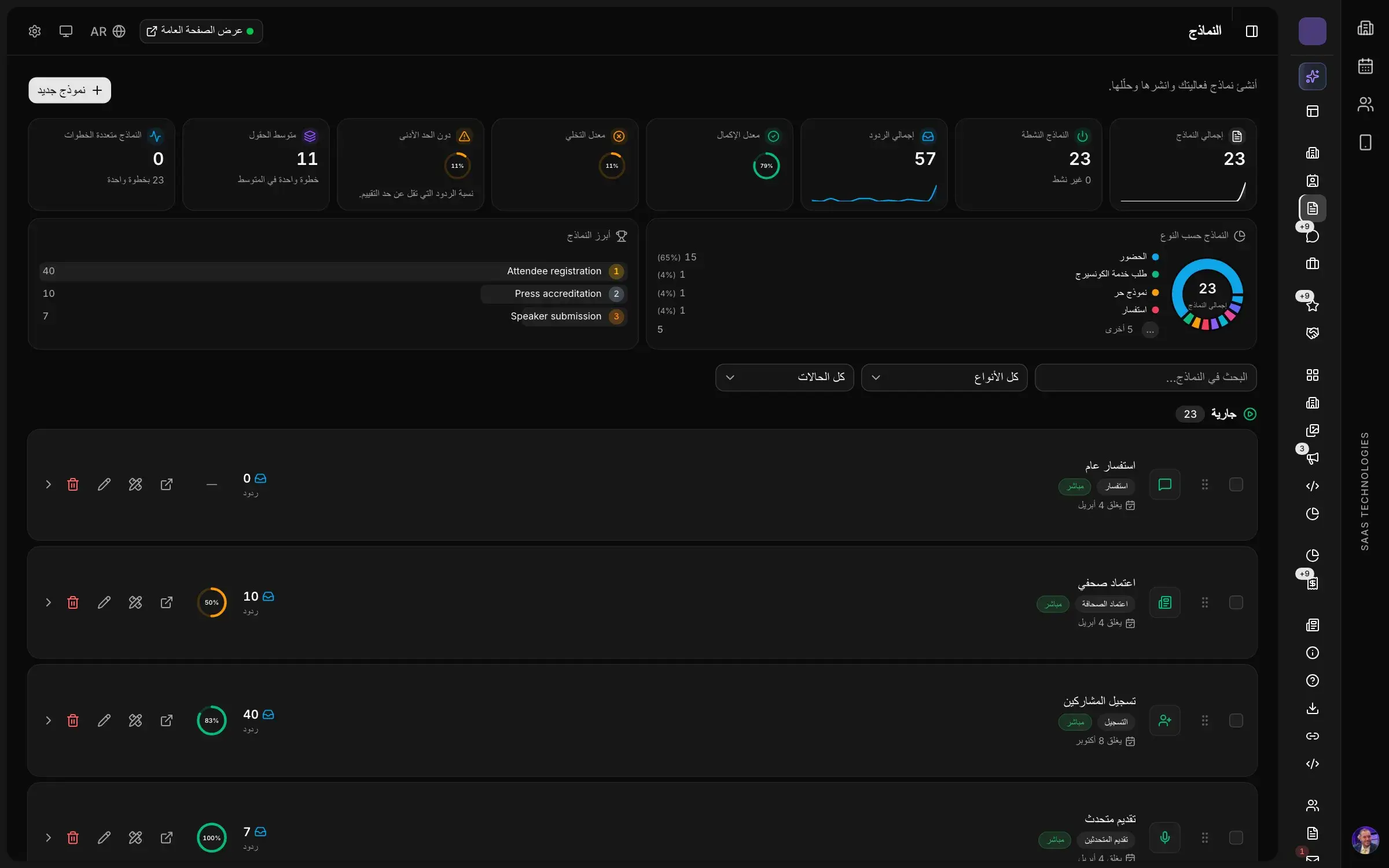Image resolution: width=1389 pixels, height=868 pixels.
Task: Open the chat bubble sidebar item with +9
Action: [1312, 236]
